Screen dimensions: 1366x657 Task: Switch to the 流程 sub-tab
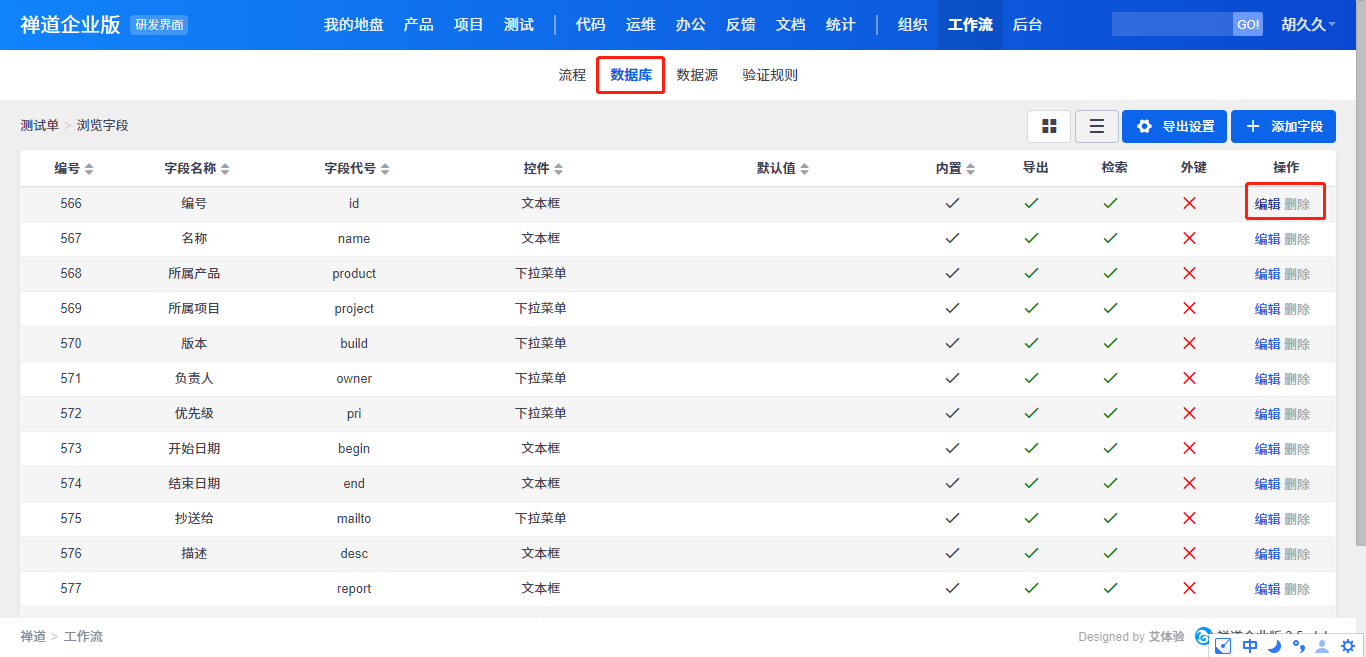[572, 75]
